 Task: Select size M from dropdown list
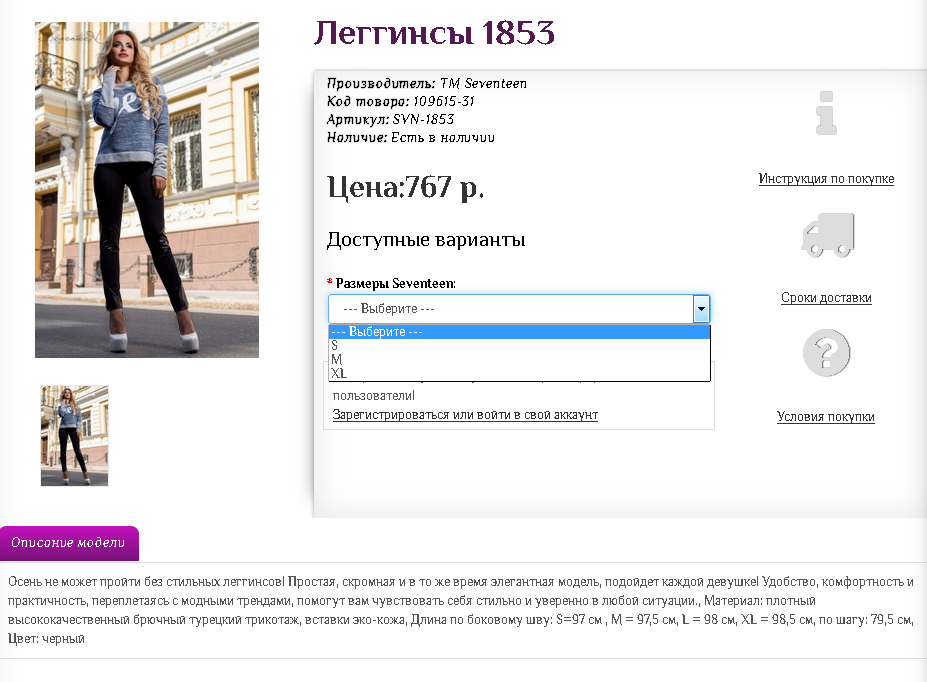click(x=519, y=359)
